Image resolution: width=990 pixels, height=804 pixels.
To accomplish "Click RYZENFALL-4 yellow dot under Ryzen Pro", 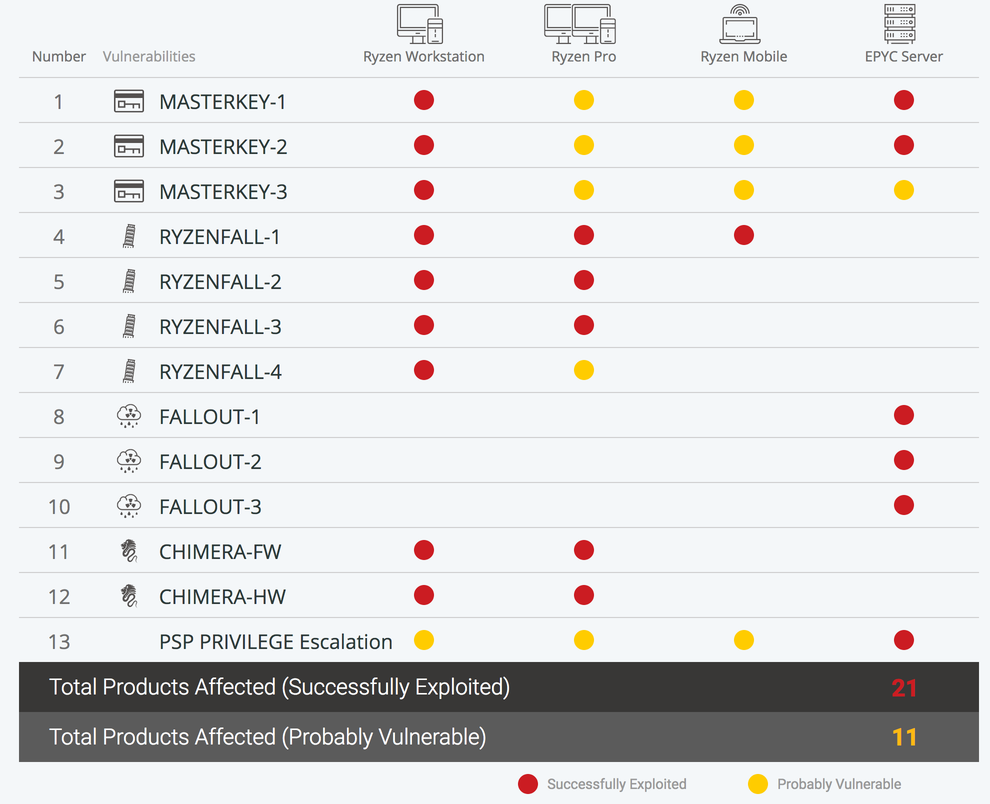I will (x=584, y=369).
